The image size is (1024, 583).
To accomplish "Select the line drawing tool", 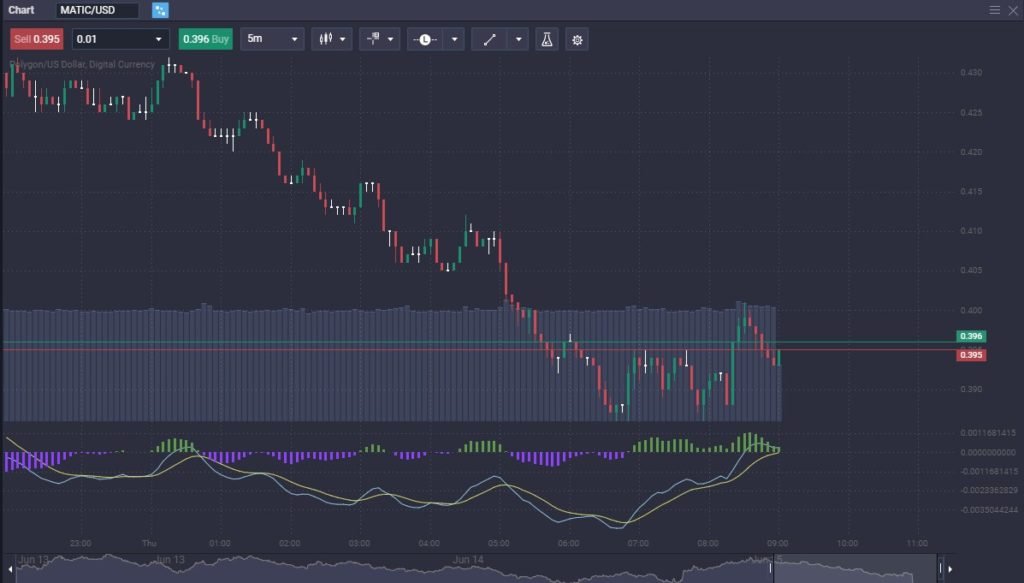I will click(x=489, y=39).
